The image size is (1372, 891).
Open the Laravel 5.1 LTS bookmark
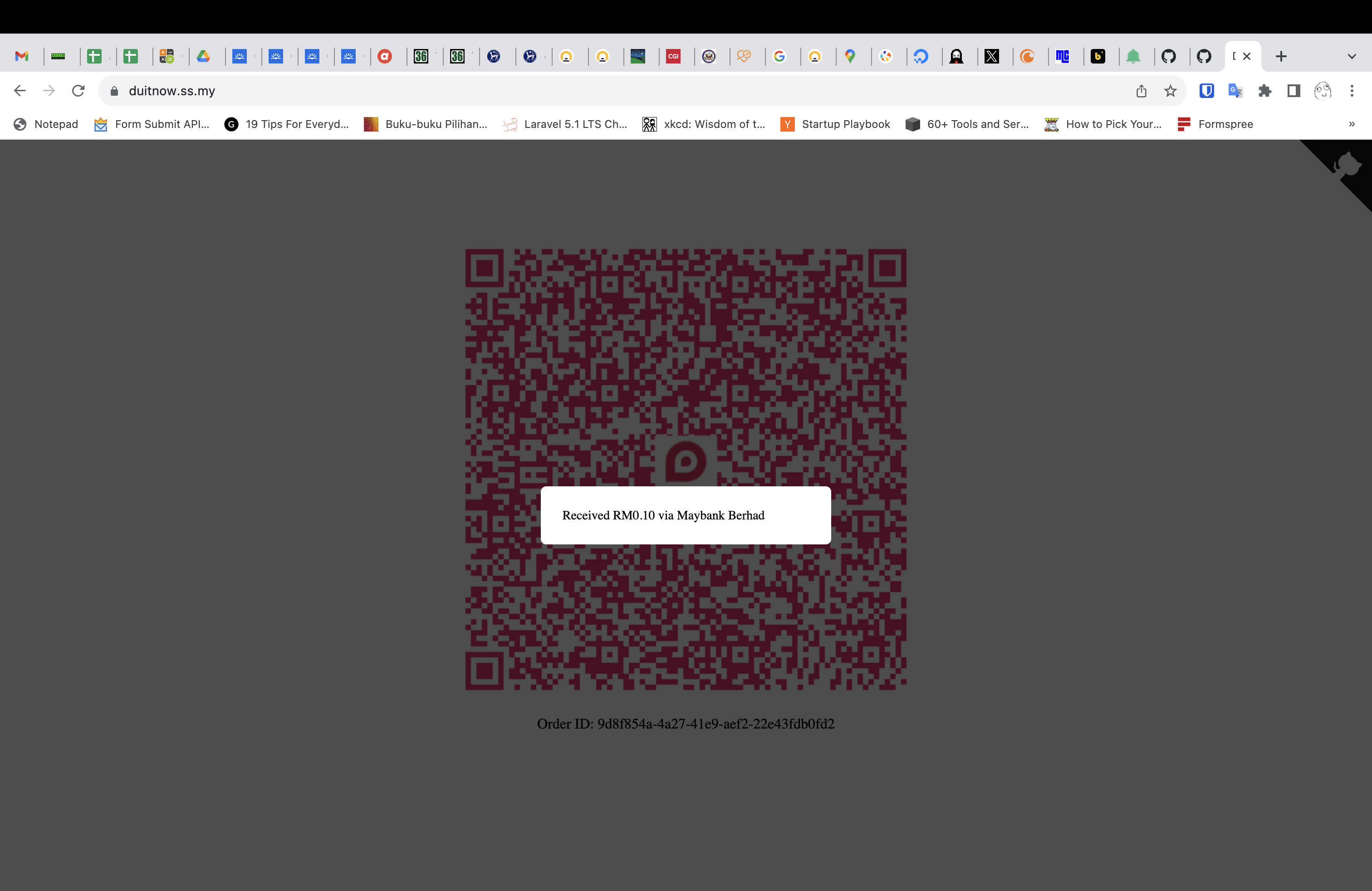coord(565,124)
